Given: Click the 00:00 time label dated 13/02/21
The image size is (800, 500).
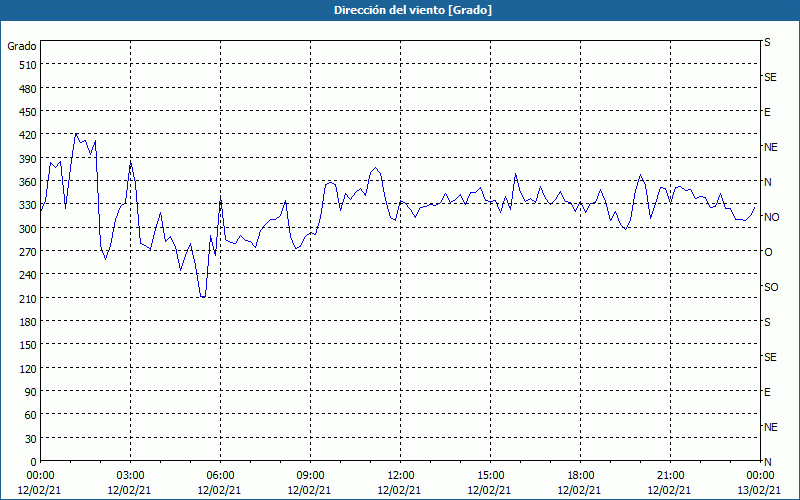Looking at the screenshot, I should click(760, 476).
